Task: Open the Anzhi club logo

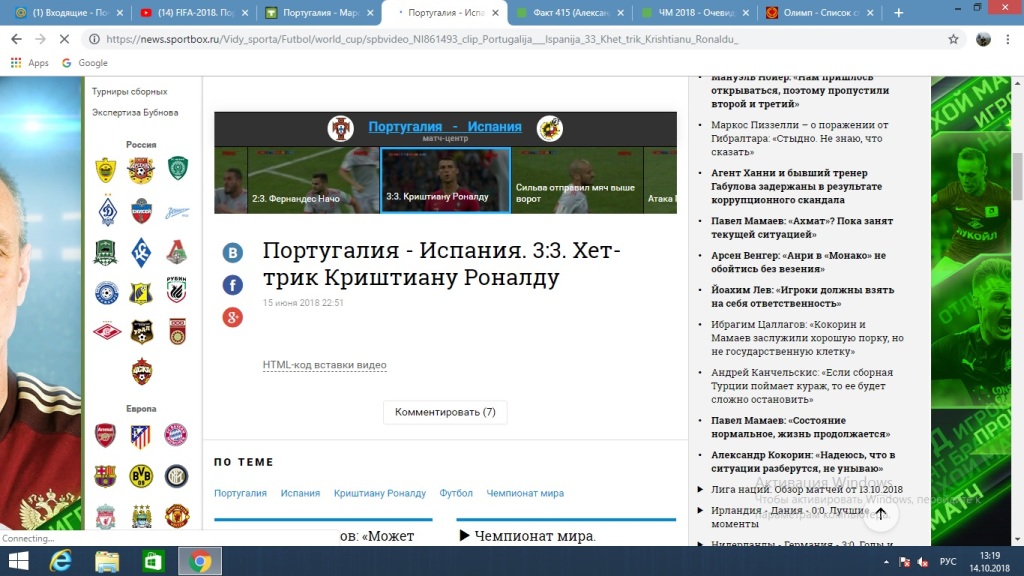Action: [105, 170]
